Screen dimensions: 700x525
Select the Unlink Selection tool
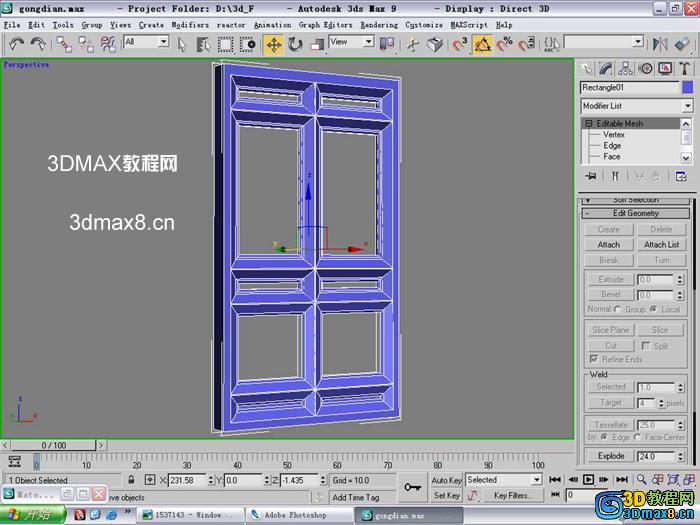point(86,44)
